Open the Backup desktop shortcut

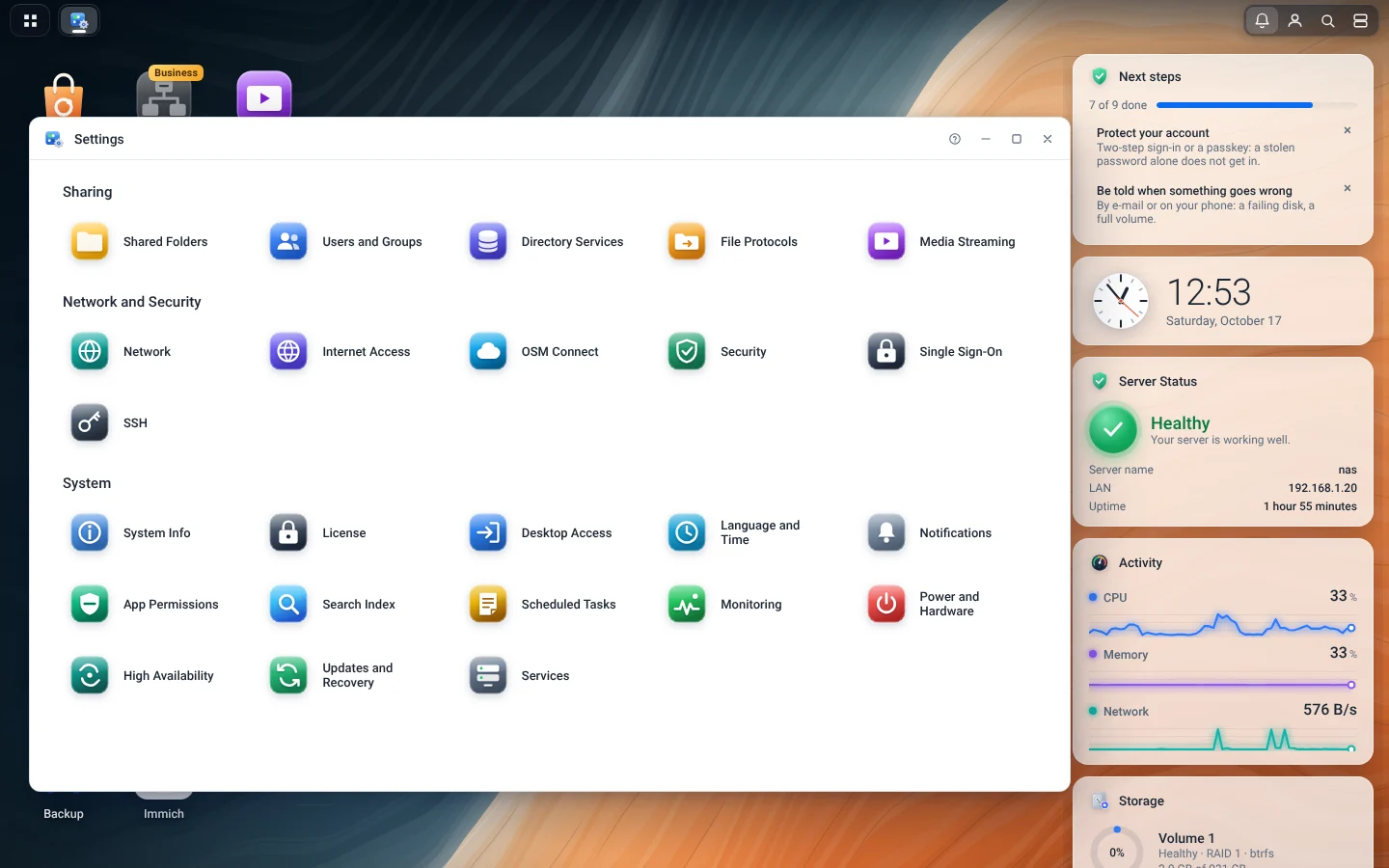pyautogui.click(x=64, y=814)
